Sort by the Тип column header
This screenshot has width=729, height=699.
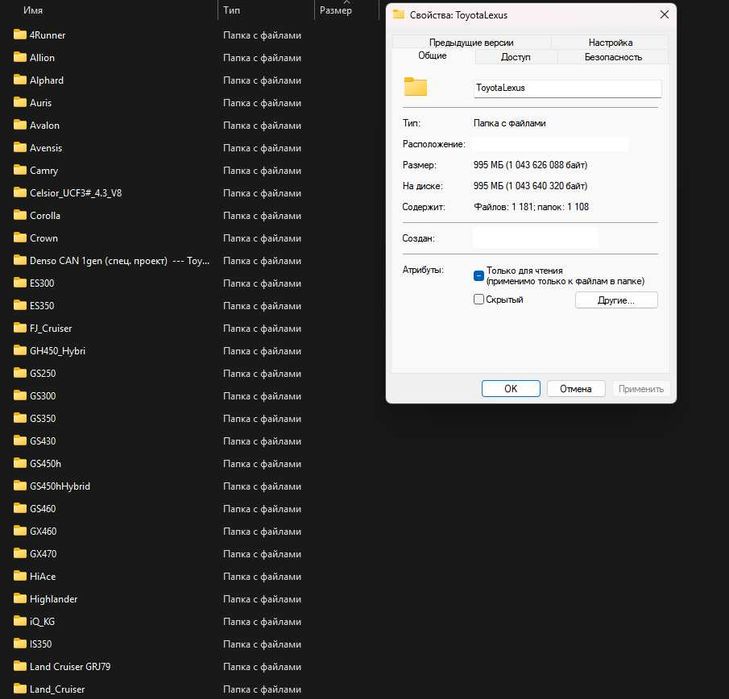tap(232, 10)
